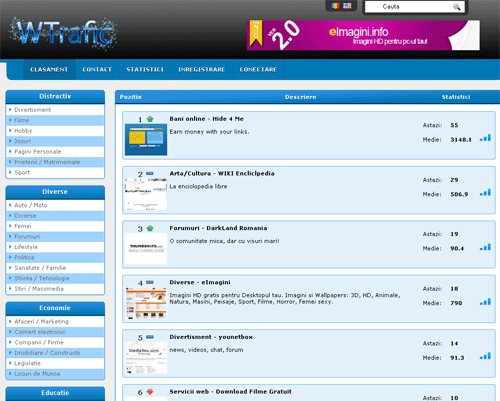
Task: Open the Diverse category link in sidebar
Action: (55, 216)
